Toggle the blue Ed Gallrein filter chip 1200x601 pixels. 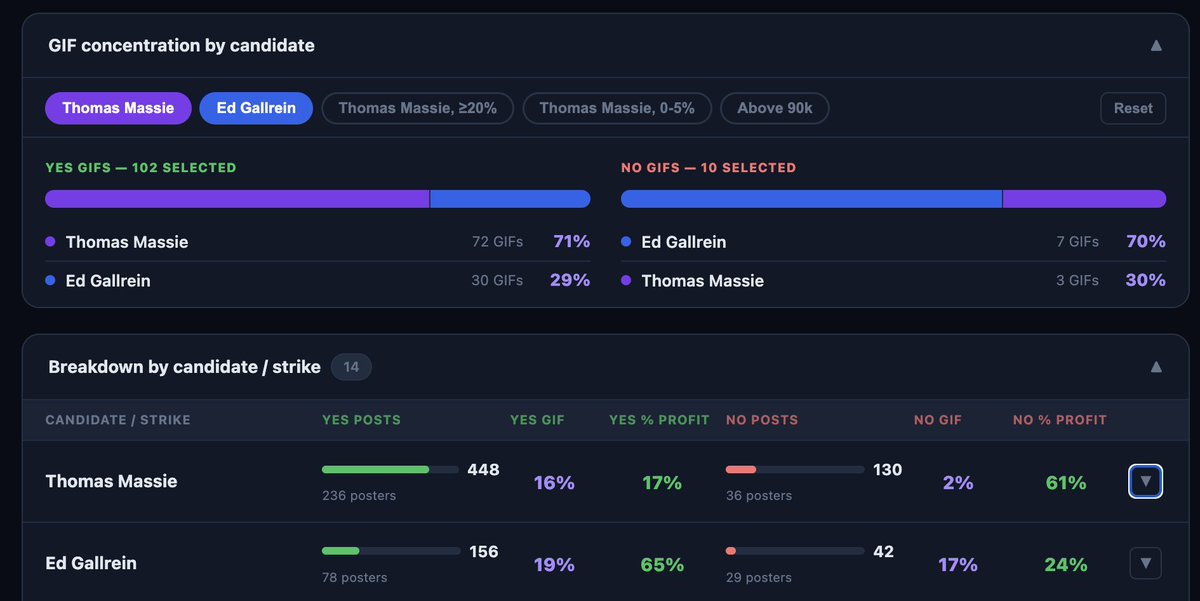(256, 108)
